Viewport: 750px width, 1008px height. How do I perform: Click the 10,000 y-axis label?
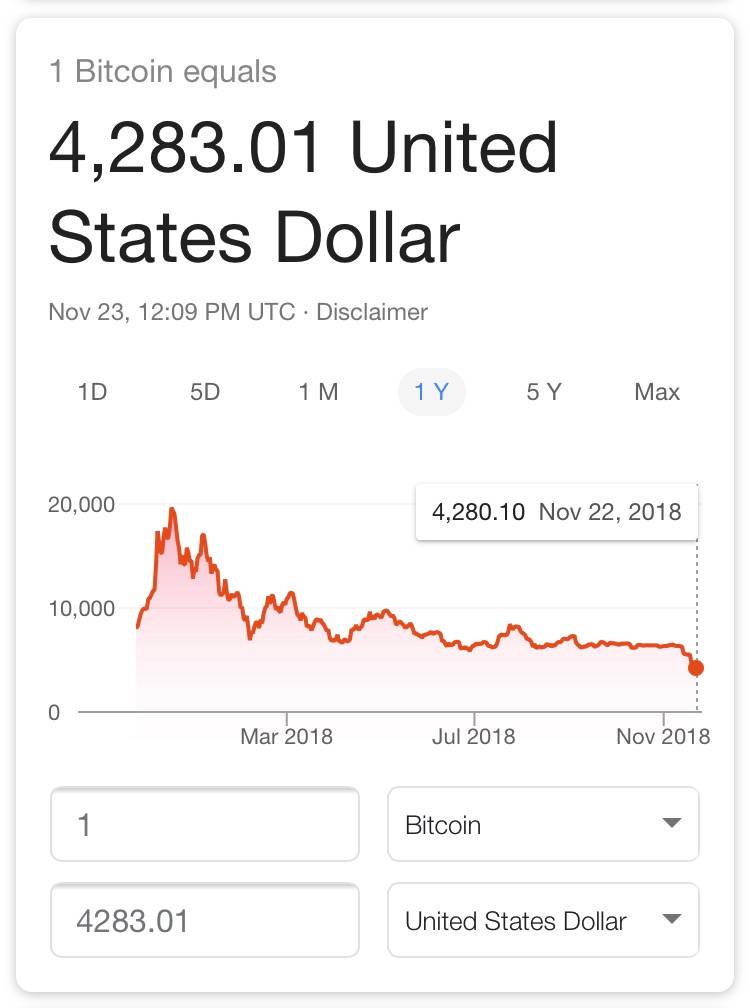click(82, 608)
